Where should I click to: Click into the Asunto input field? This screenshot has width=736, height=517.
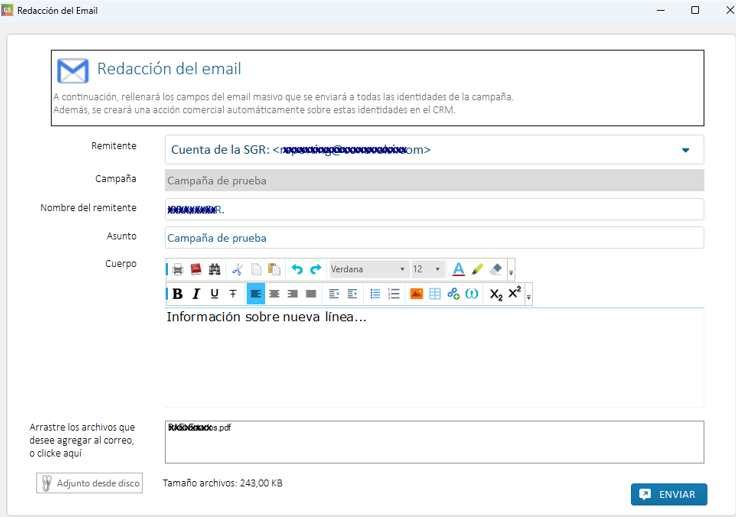434,238
